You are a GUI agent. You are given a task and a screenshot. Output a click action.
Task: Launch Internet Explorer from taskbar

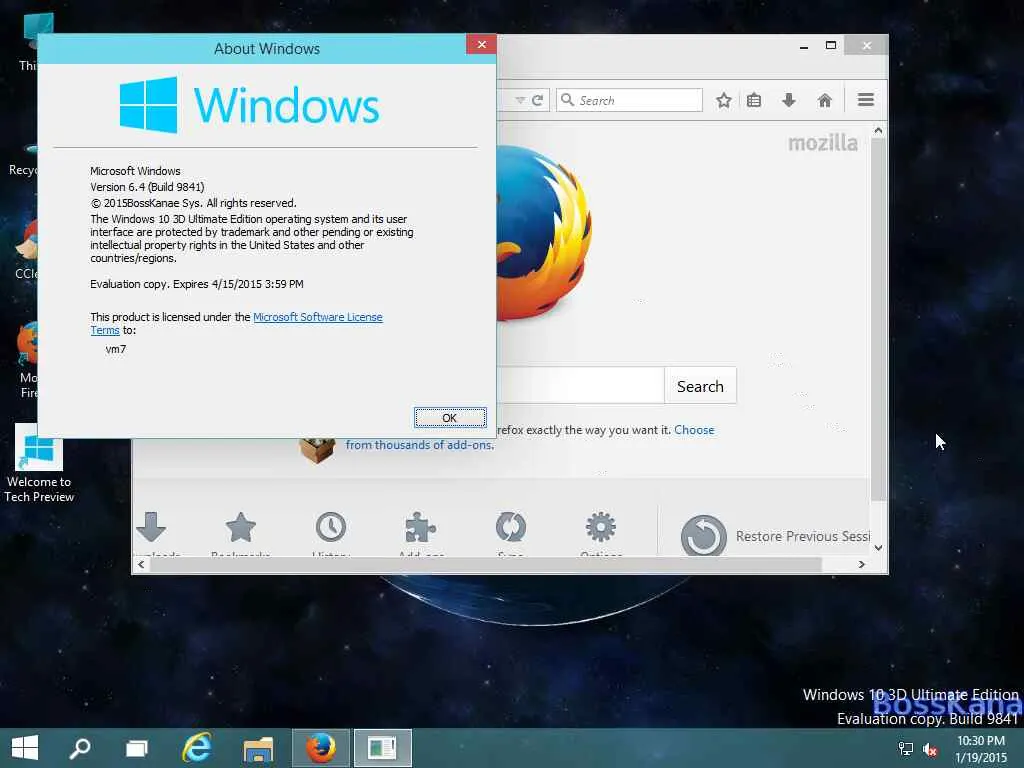(x=197, y=748)
